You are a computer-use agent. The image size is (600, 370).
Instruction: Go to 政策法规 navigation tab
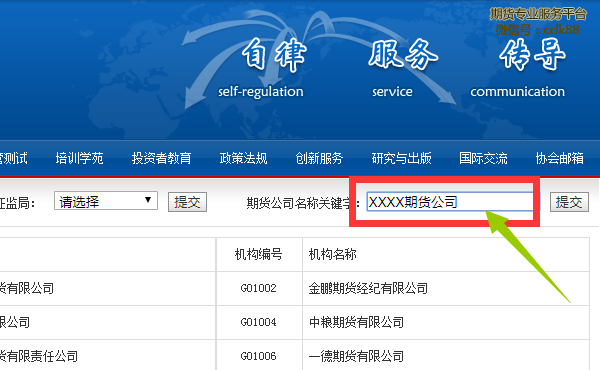(x=243, y=158)
